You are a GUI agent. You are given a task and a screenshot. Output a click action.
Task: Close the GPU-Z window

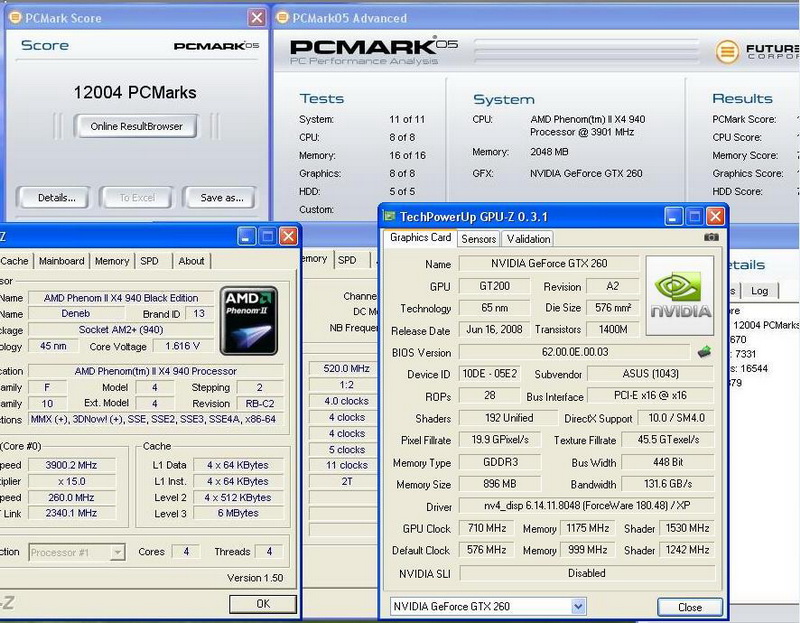(x=715, y=217)
